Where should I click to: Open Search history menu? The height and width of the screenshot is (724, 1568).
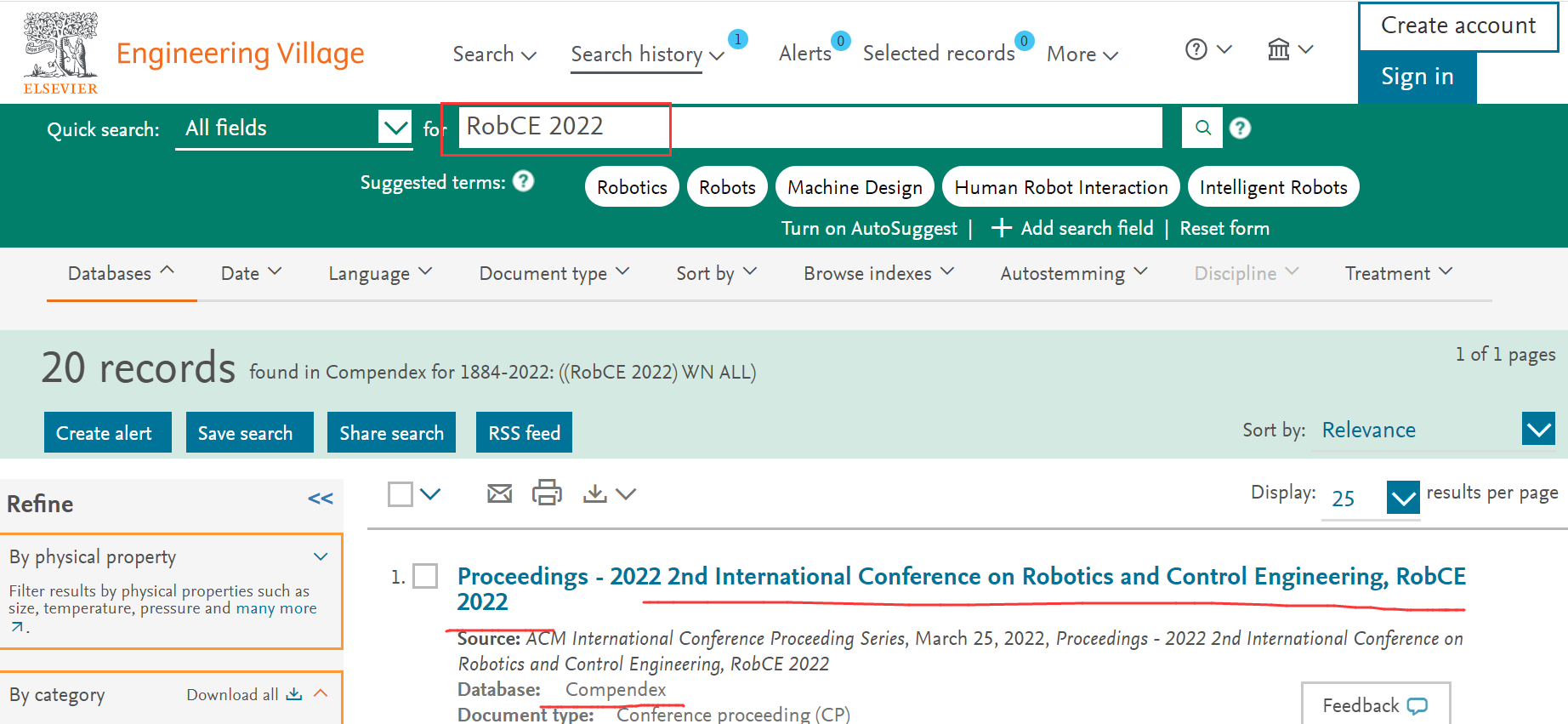pos(647,54)
